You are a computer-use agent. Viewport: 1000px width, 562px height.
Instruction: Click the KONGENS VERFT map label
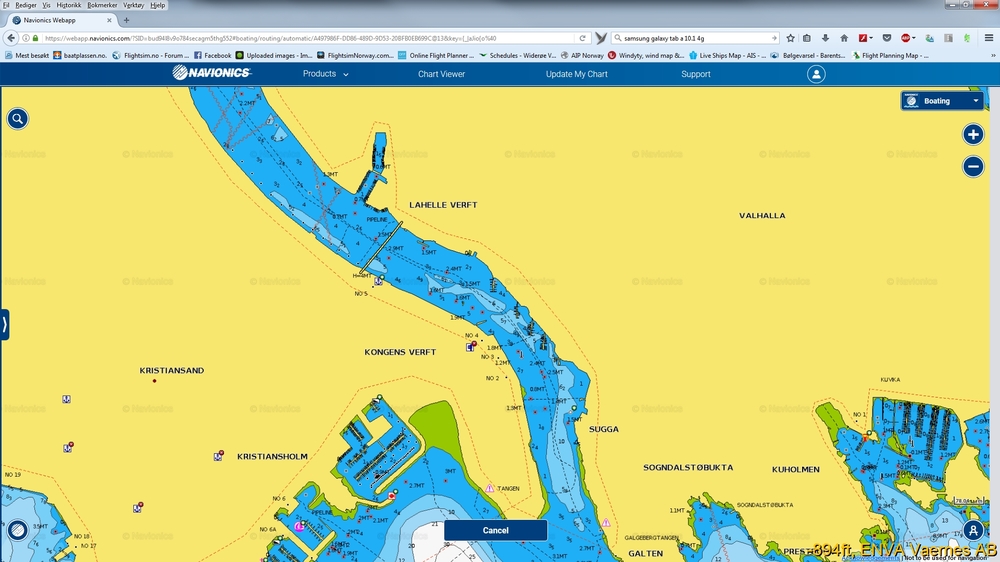pyautogui.click(x=400, y=352)
